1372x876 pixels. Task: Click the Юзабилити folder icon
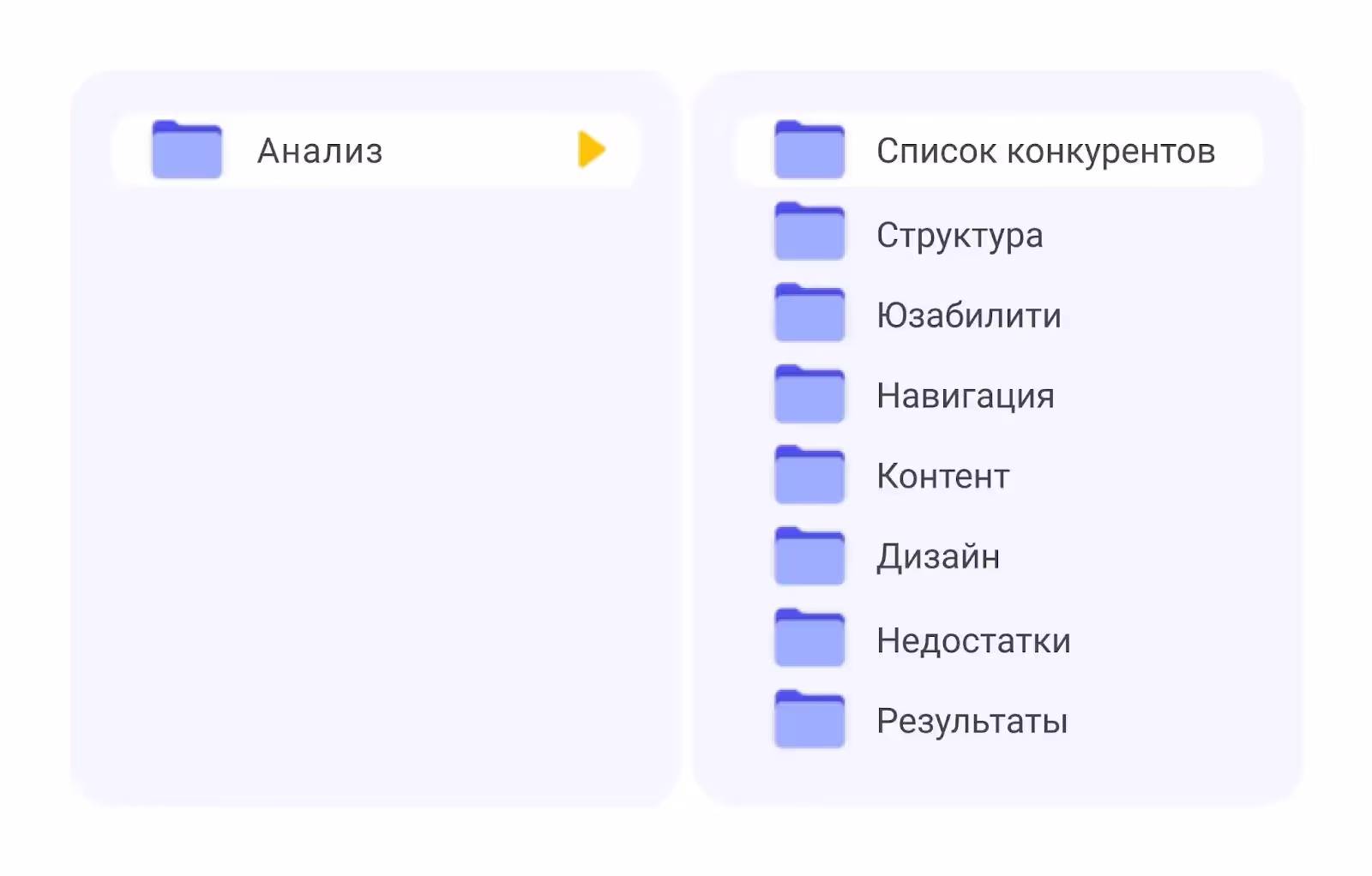pos(809,313)
